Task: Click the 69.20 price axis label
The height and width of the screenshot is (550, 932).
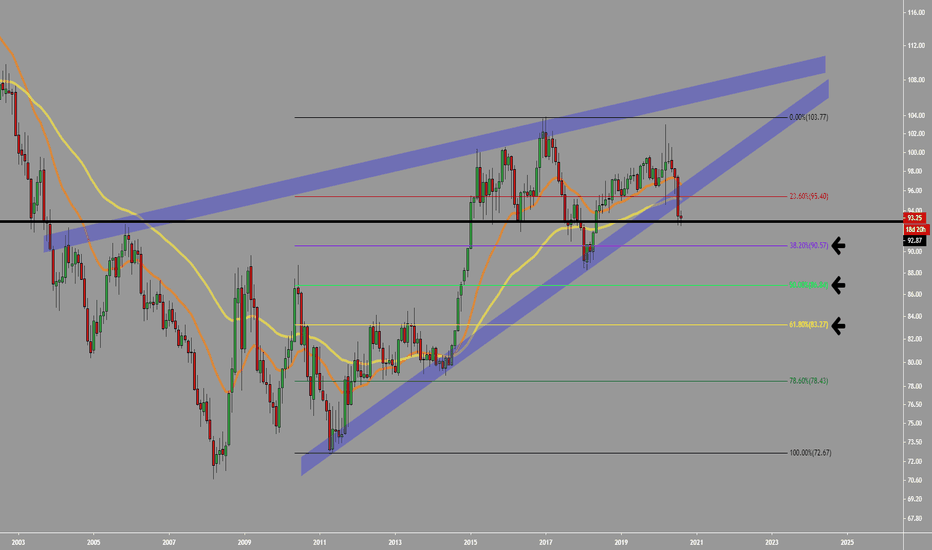Action: [916, 499]
